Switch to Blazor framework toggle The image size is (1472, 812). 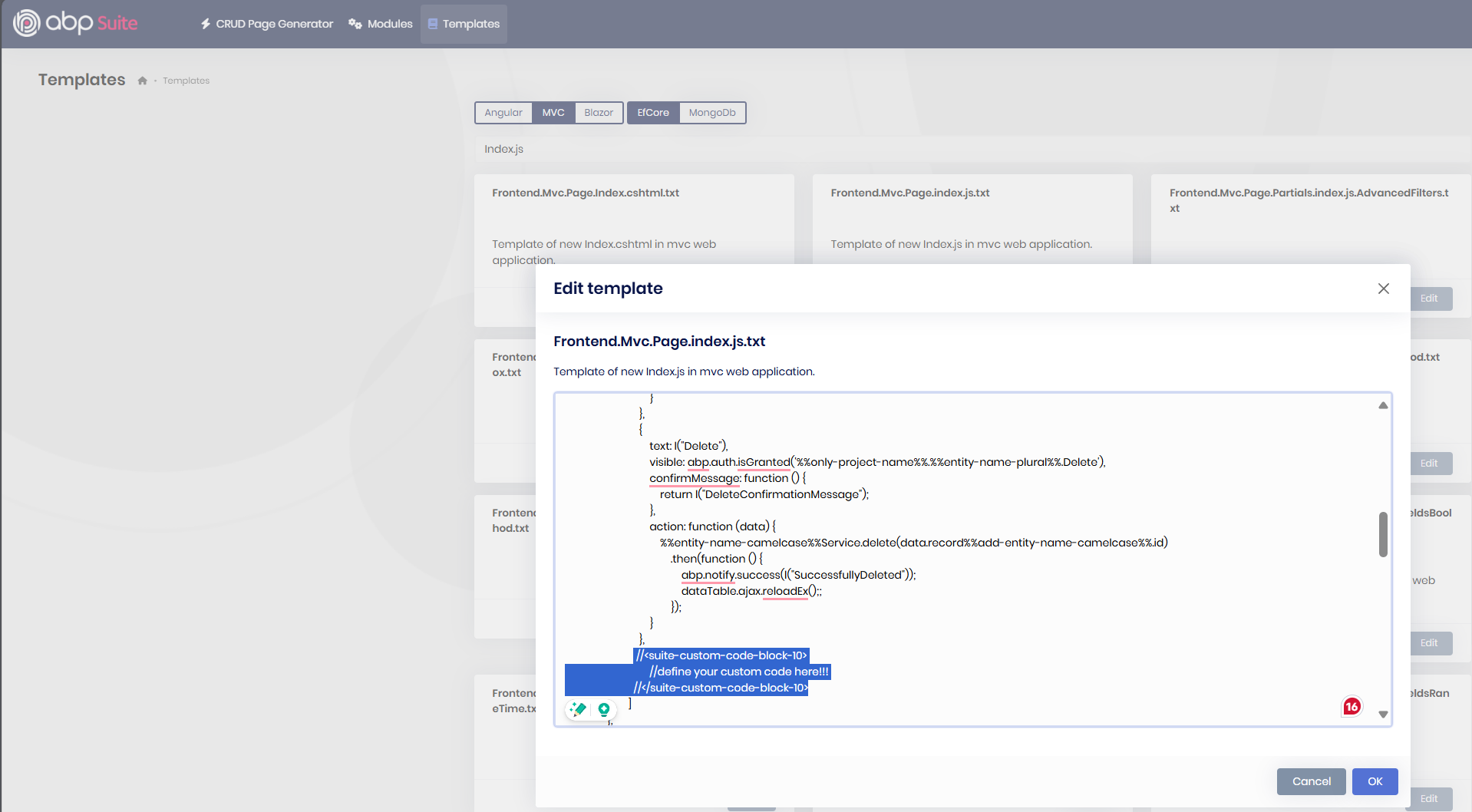599,113
